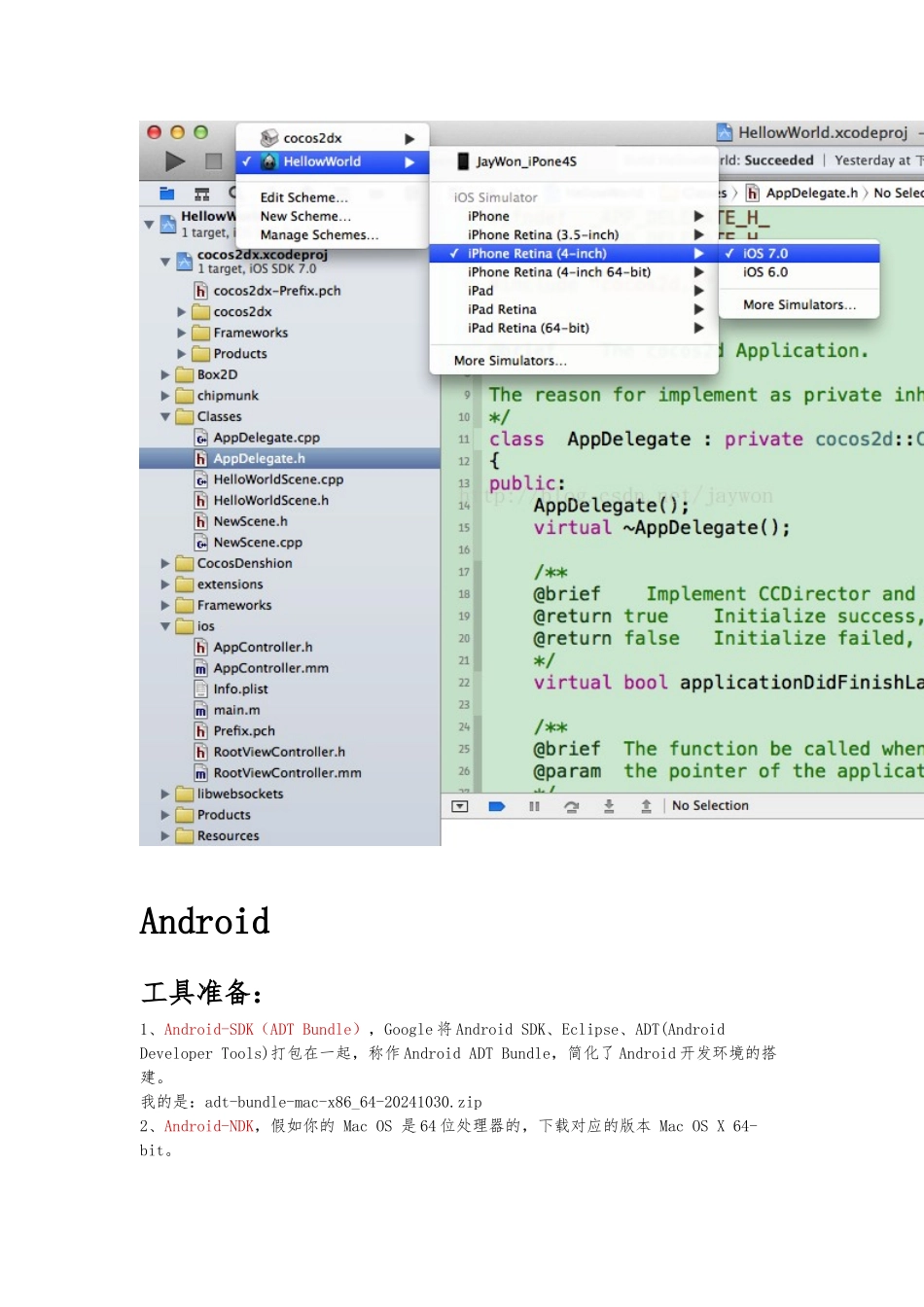924x1307 pixels.
Task: Open the Project navigator folder icon
Action: coord(167,194)
